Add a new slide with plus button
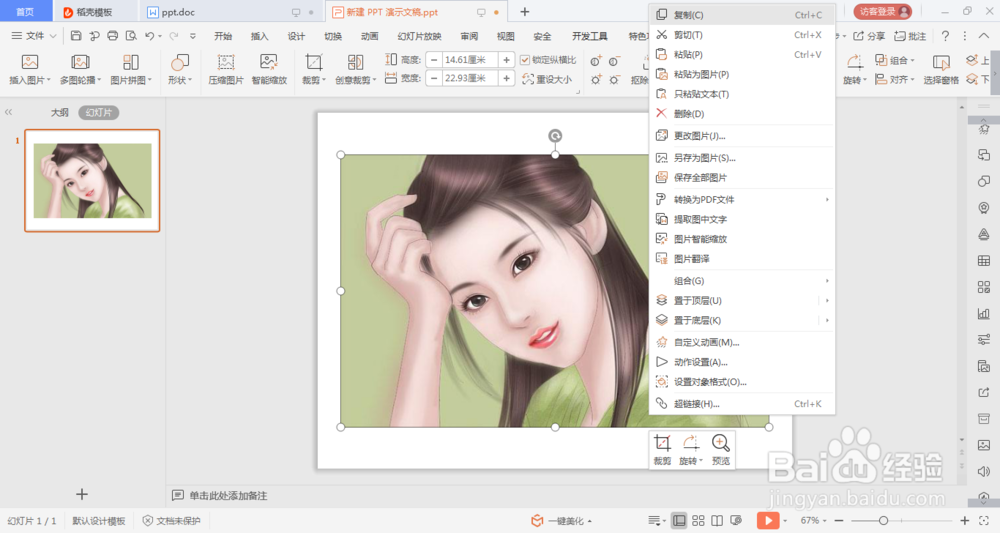Viewport: 1000px width, 533px height. click(x=82, y=494)
